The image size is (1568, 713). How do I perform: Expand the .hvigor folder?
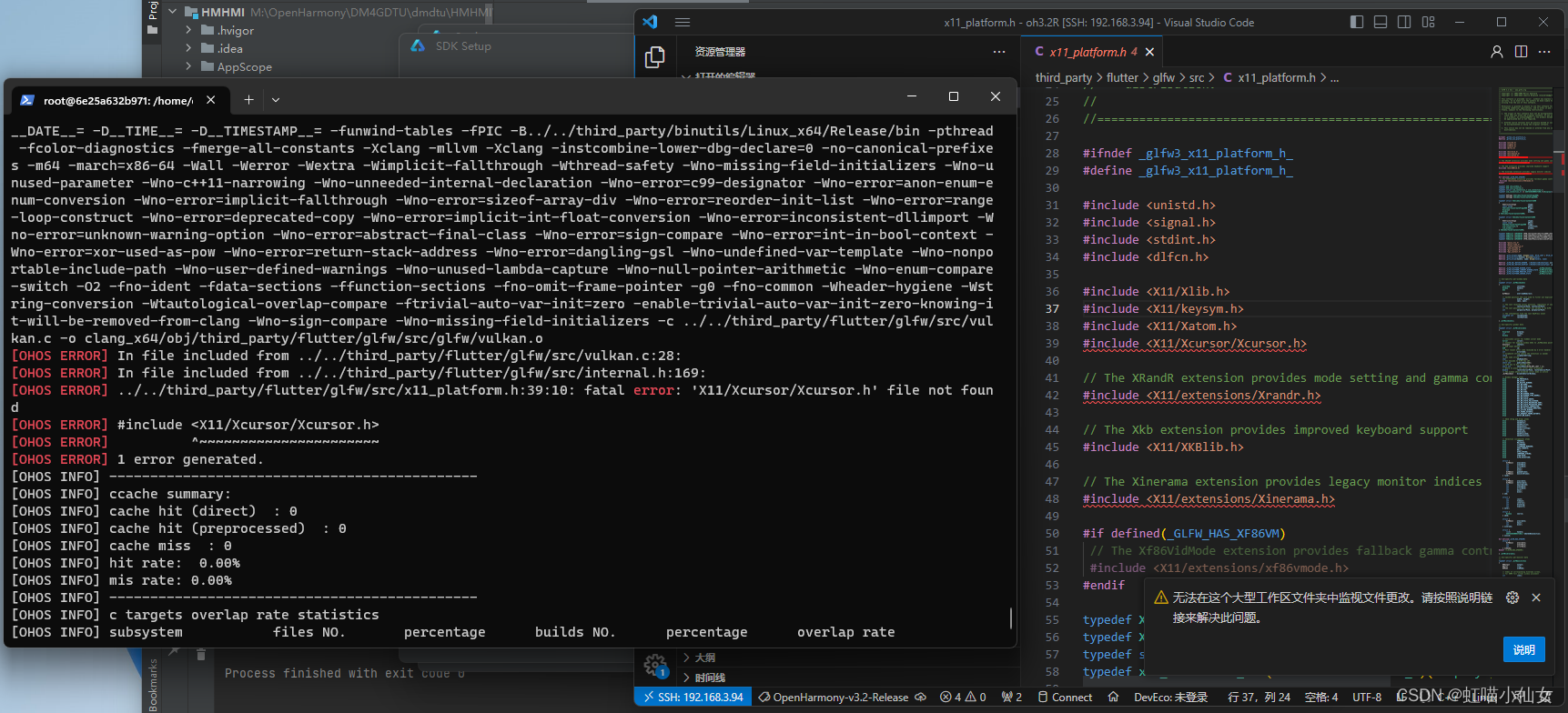pyautogui.click(x=188, y=30)
